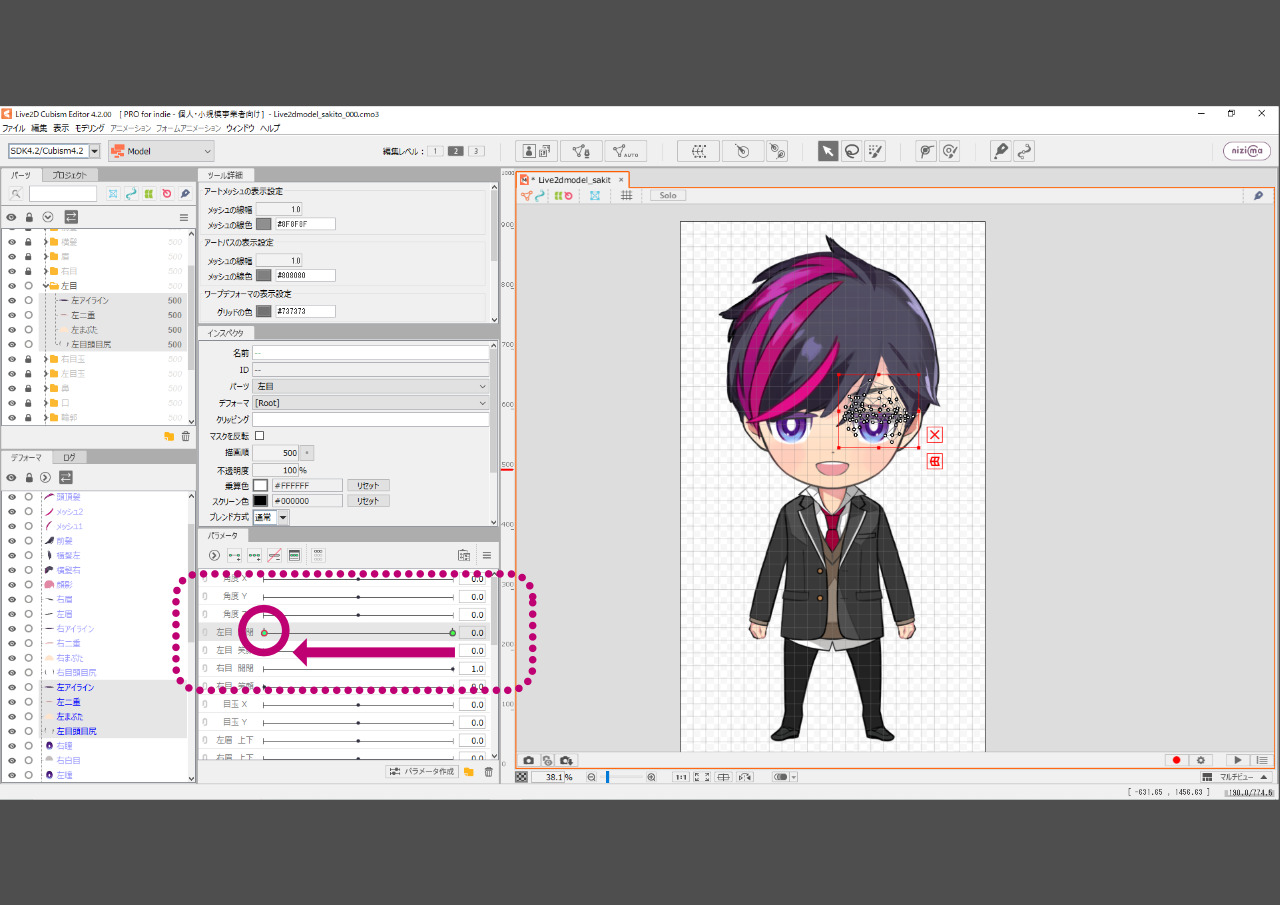Choose the lasso selection tool

pyautogui.click(x=852, y=151)
